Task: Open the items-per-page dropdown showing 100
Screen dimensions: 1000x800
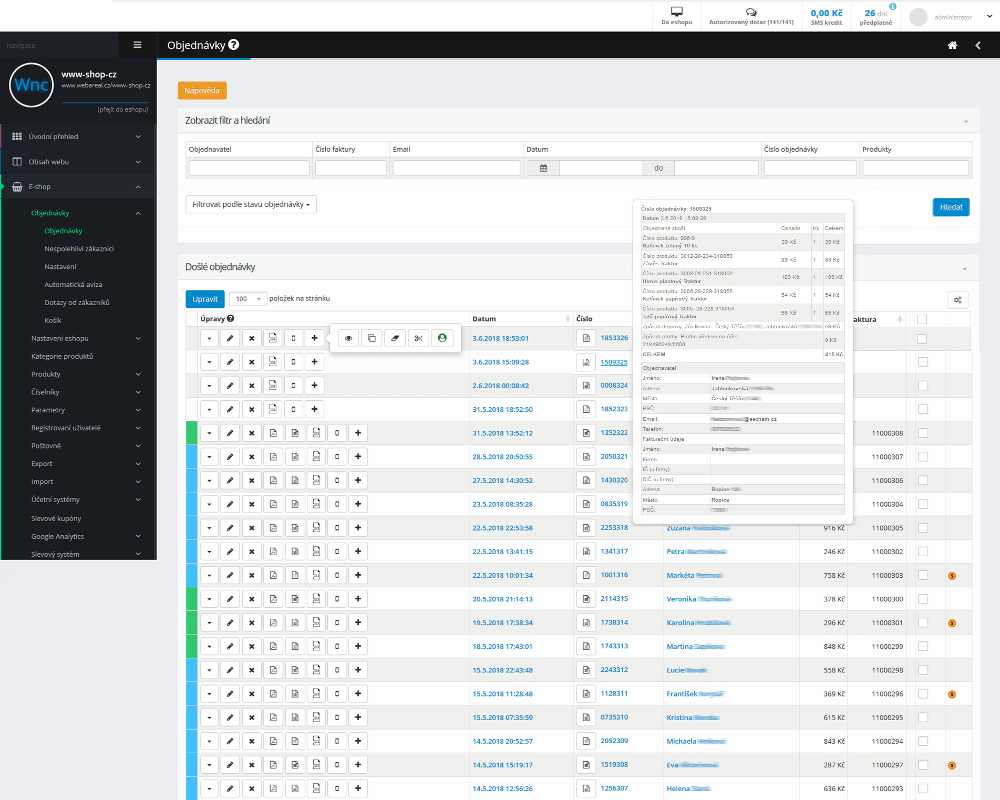Action: pyautogui.click(x=248, y=299)
